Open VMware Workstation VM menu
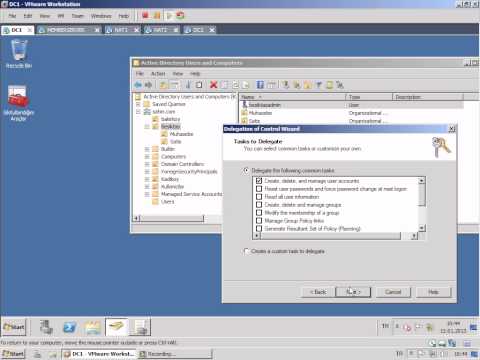Screen dimensions: 480x360 click(61, 16)
